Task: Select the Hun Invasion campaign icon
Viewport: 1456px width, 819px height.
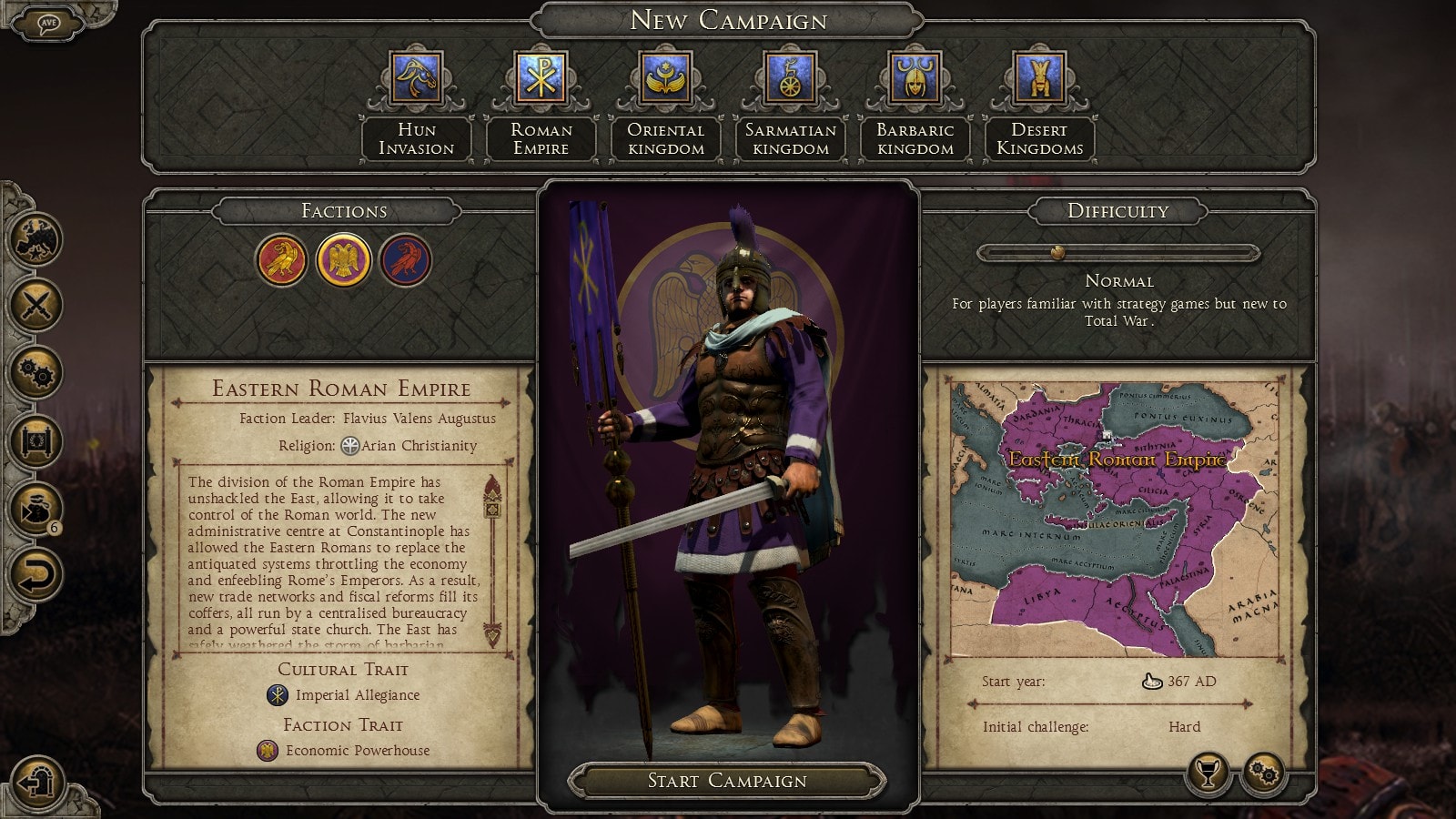Action: [x=416, y=77]
